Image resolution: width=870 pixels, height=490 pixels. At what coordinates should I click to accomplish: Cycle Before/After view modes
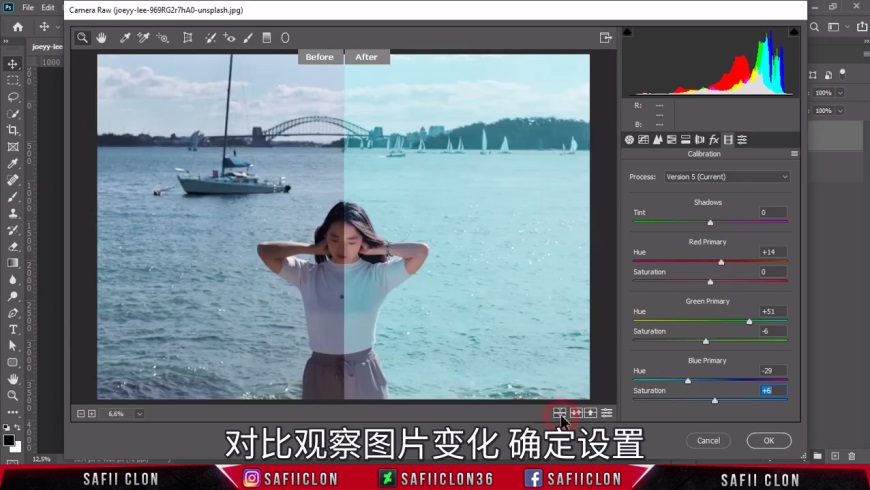click(x=559, y=413)
